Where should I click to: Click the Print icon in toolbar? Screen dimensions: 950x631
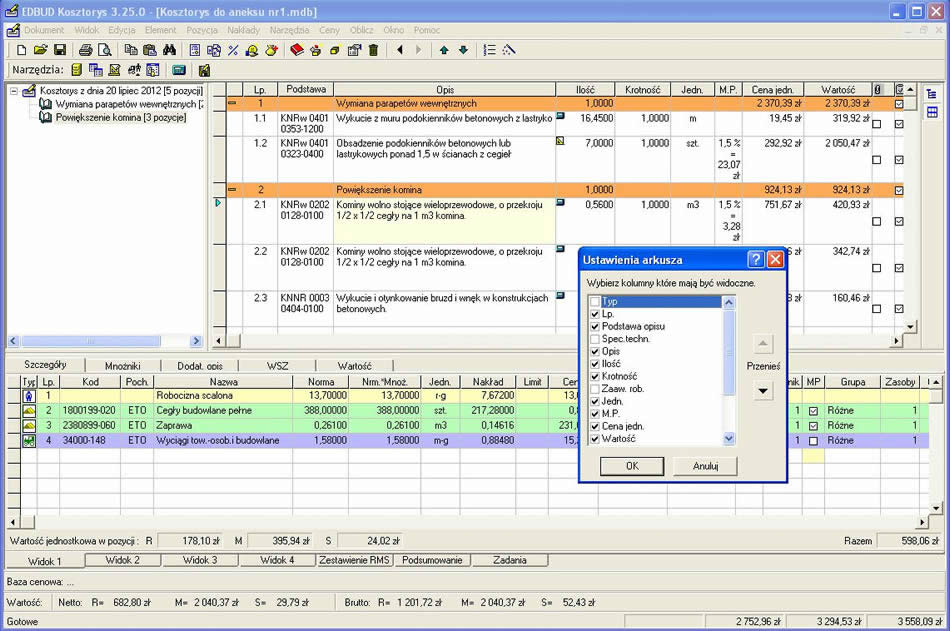pos(85,50)
